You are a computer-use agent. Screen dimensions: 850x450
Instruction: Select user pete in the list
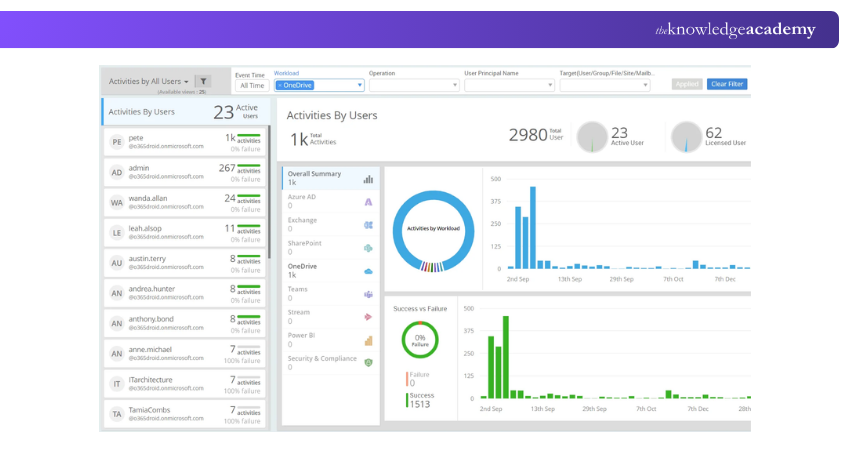(185, 142)
